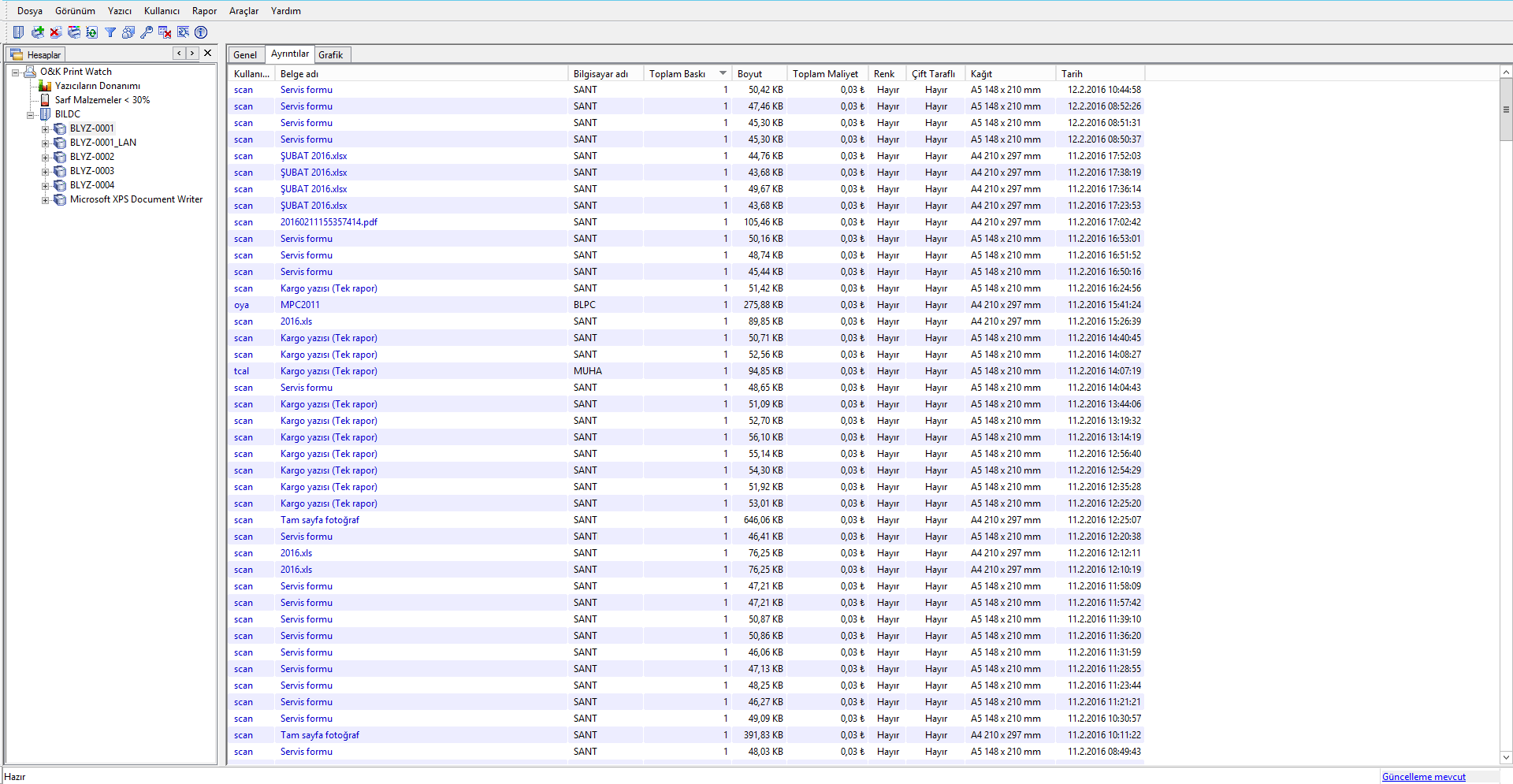This screenshot has height=784, width=1513.
Task: Open the Yardım menu
Action: pos(285,11)
